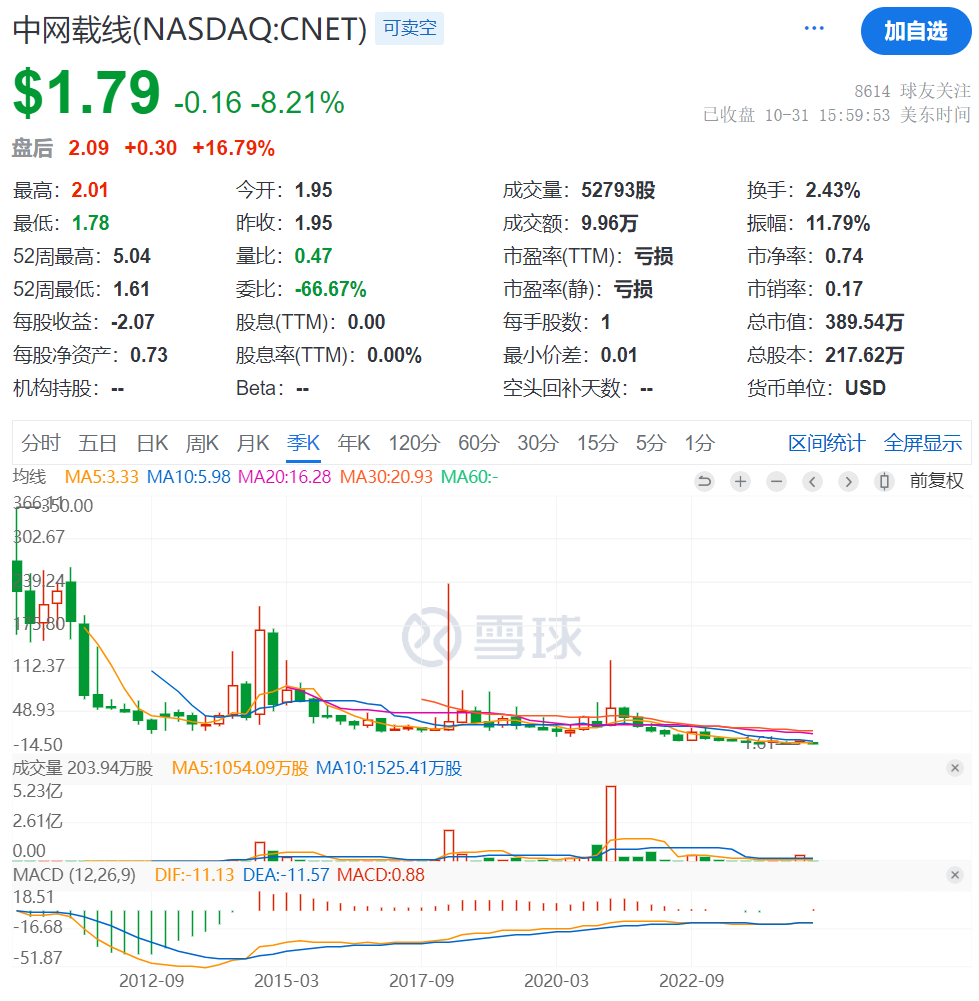Click the 全屏显示 fullscreen link
This screenshot has width=979, height=1001.
coord(923,442)
